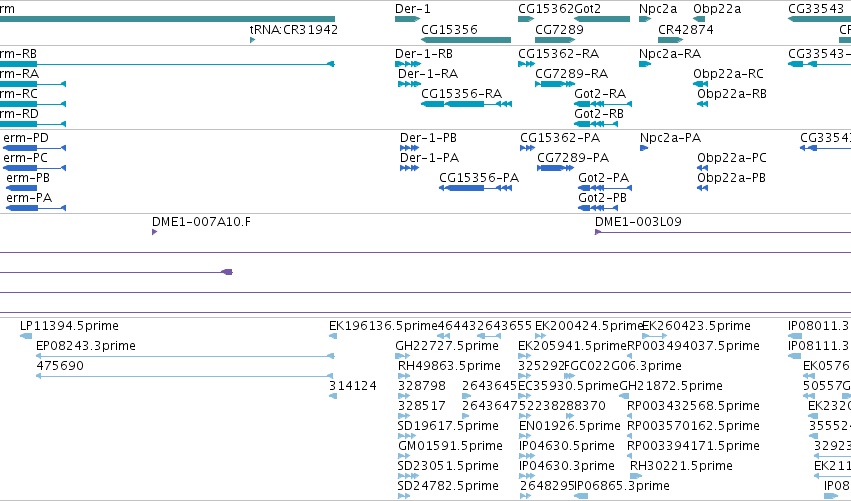Click the small arrow under tRNA:CR31942
The image size is (851, 501).
click(x=252, y=40)
